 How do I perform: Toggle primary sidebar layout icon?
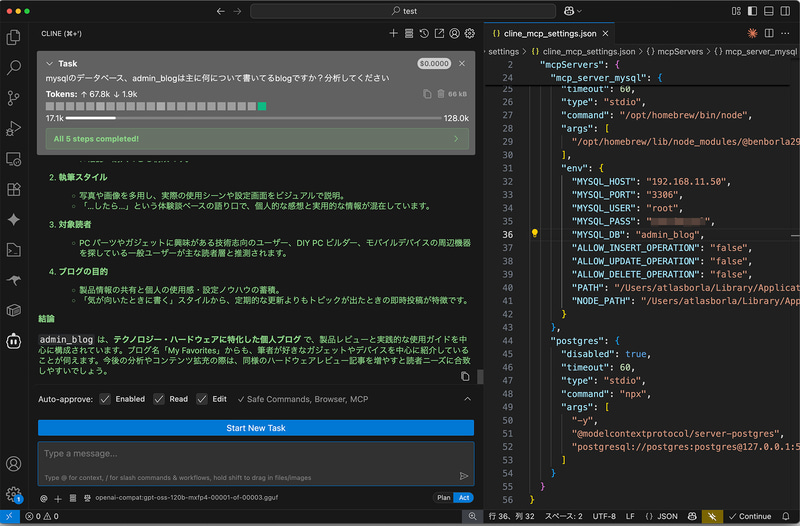pyautogui.click(x=752, y=11)
